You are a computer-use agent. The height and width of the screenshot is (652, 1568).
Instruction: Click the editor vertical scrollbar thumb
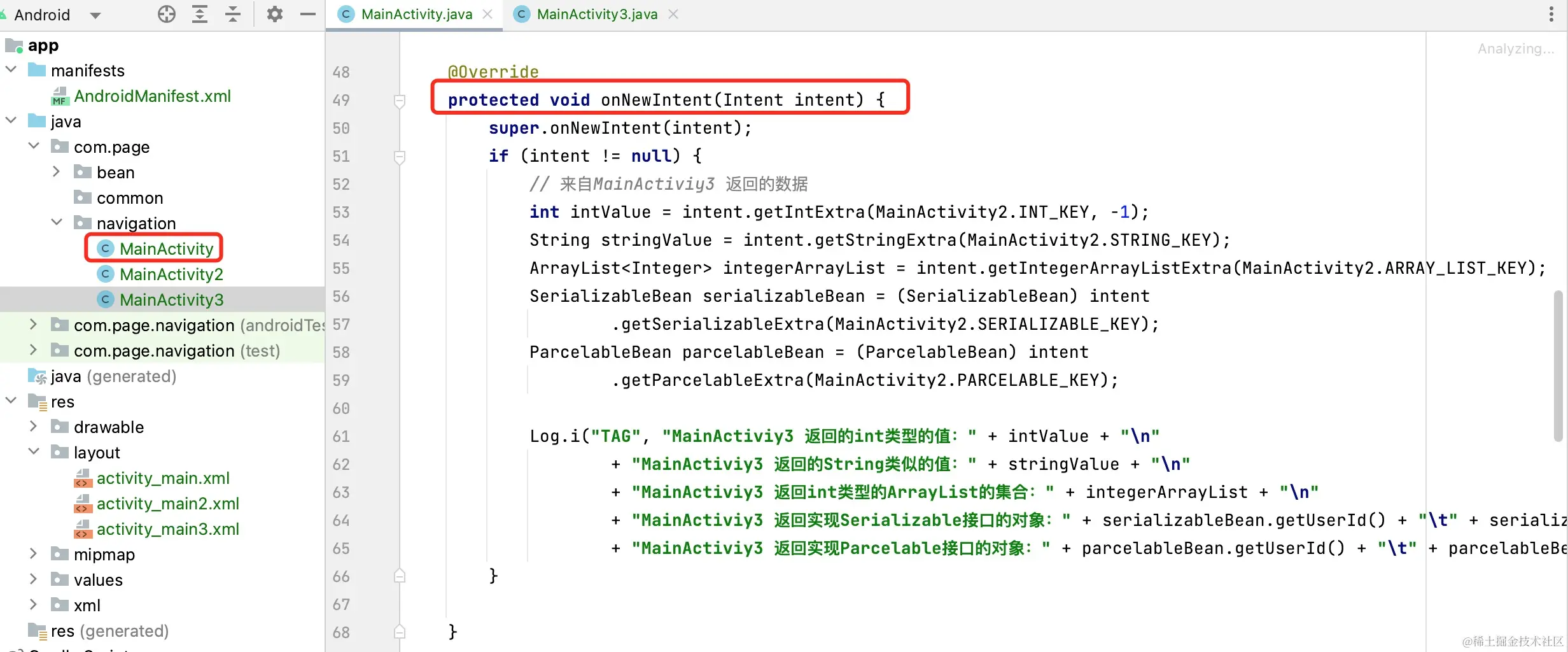click(1558, 365)
